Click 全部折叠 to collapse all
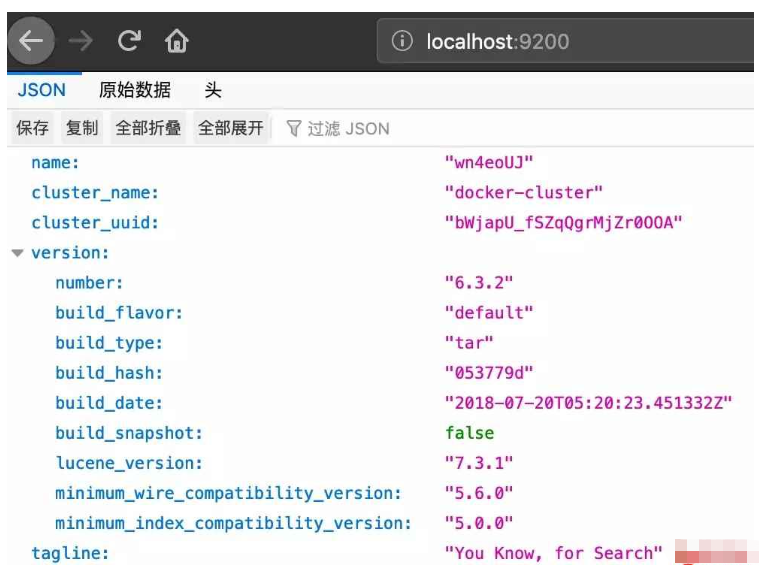This screenshot has width=774, height=571. (x=148, y=128)
